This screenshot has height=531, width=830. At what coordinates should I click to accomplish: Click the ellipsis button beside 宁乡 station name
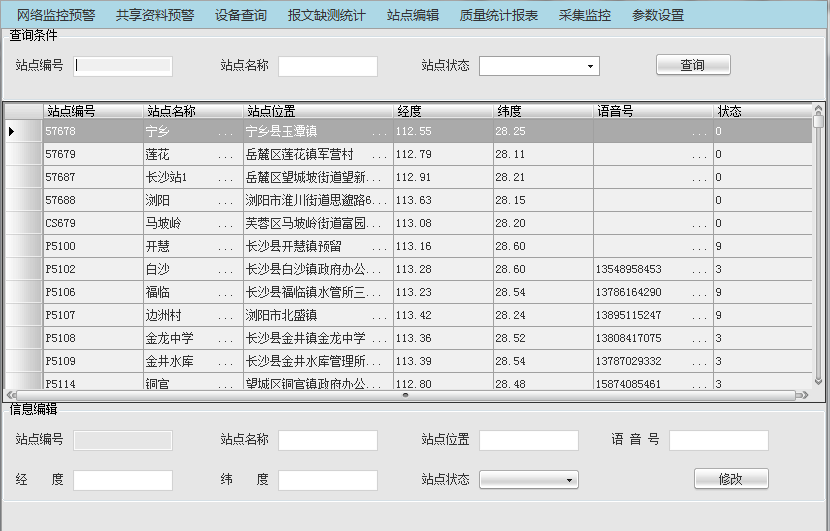(x=225, y=132)
